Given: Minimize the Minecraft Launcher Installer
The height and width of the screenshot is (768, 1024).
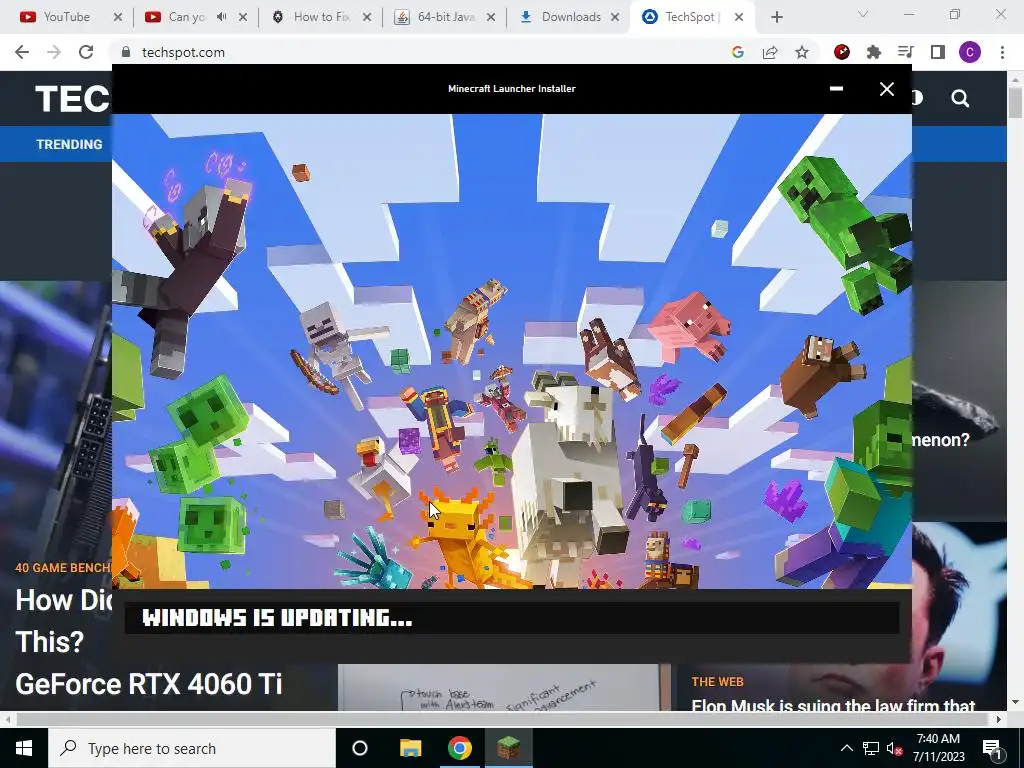Looking at the screenshot, I should pyautogui.click(x=836, y=89).
